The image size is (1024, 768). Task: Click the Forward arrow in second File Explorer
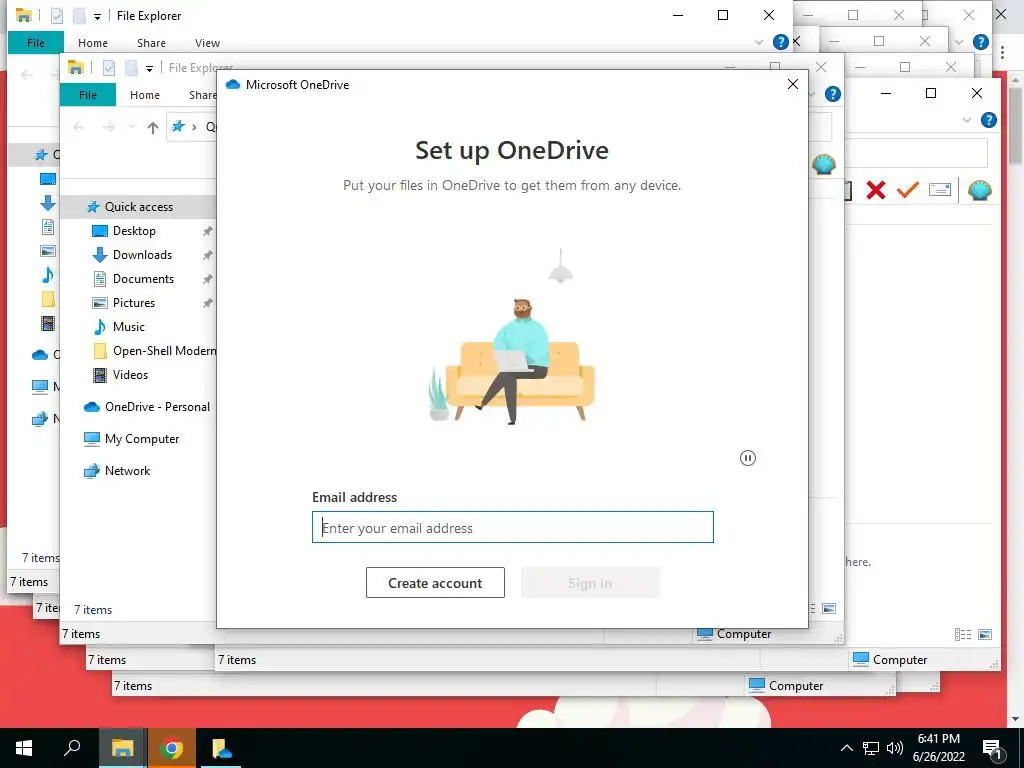[x=108, y=127]
